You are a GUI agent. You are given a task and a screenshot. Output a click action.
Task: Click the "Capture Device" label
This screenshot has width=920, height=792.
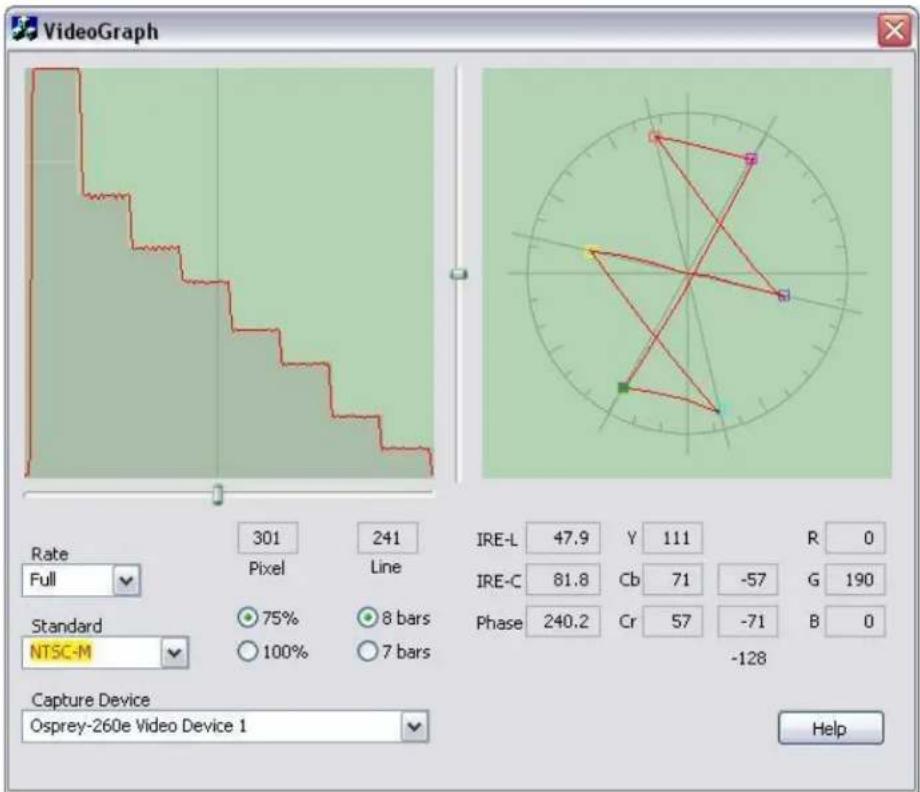point(90,699)
